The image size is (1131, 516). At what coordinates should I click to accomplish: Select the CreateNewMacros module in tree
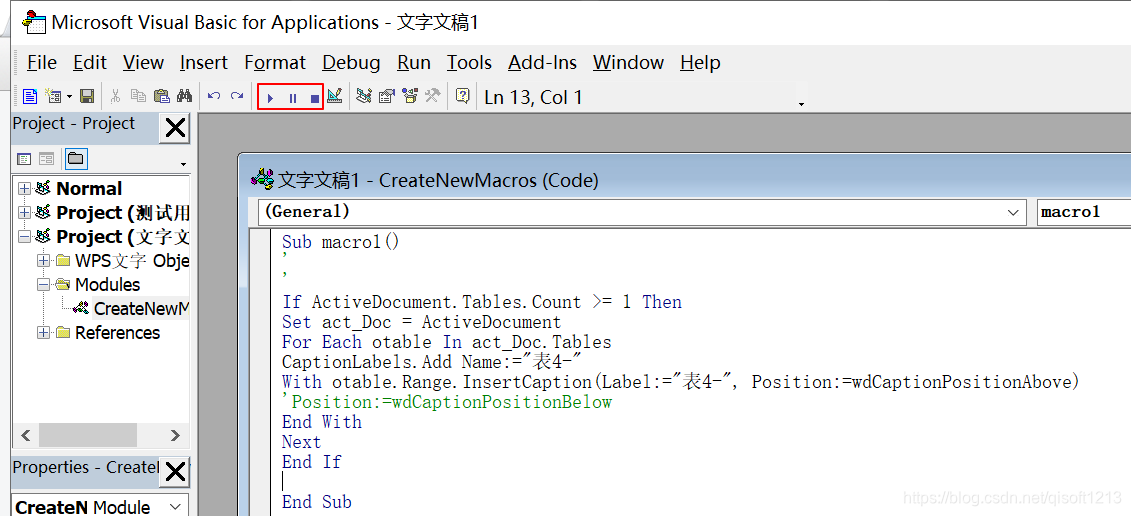click(x=141, y=308)
